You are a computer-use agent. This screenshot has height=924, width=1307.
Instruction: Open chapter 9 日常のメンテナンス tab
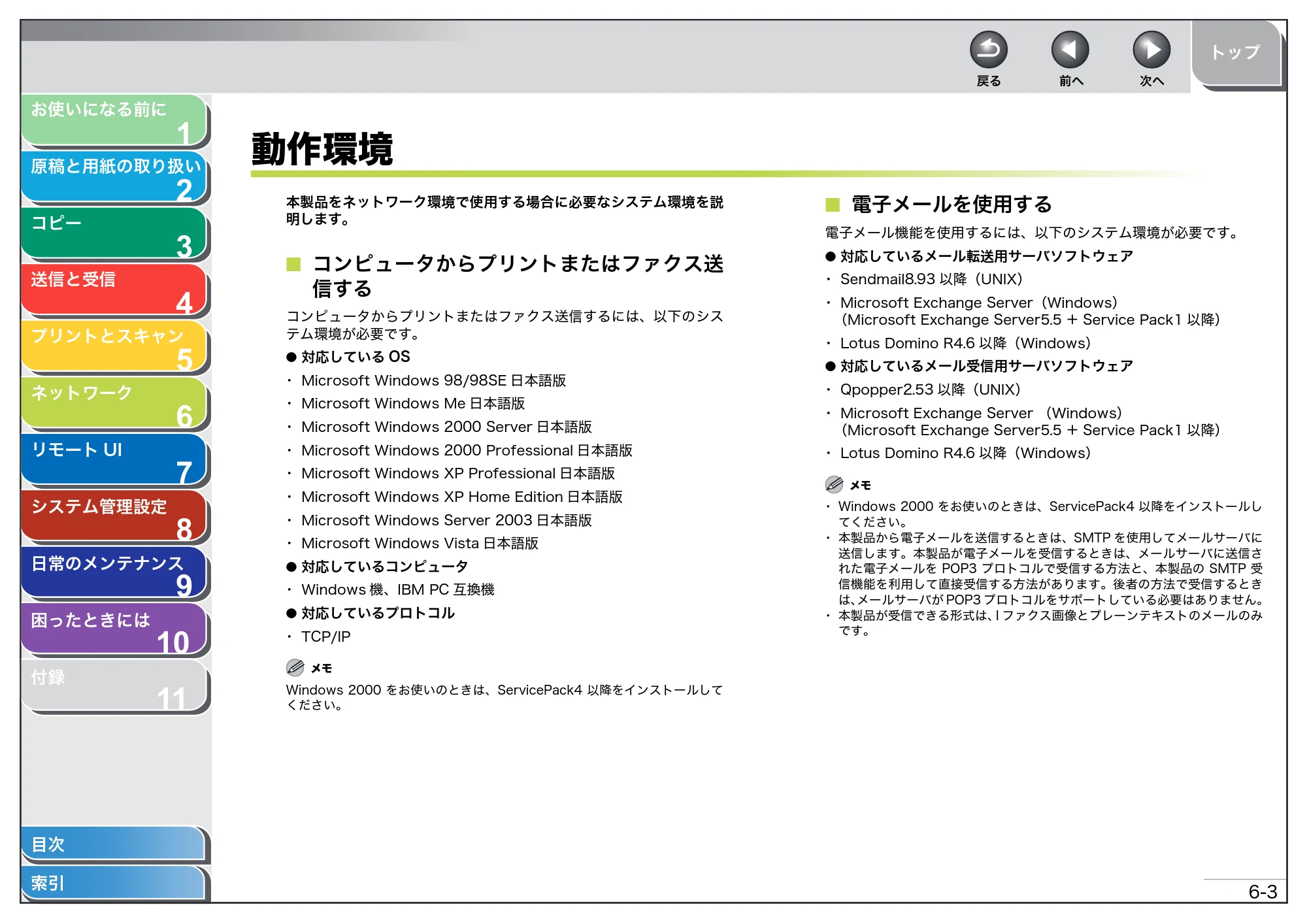click(x=114, y=573)
